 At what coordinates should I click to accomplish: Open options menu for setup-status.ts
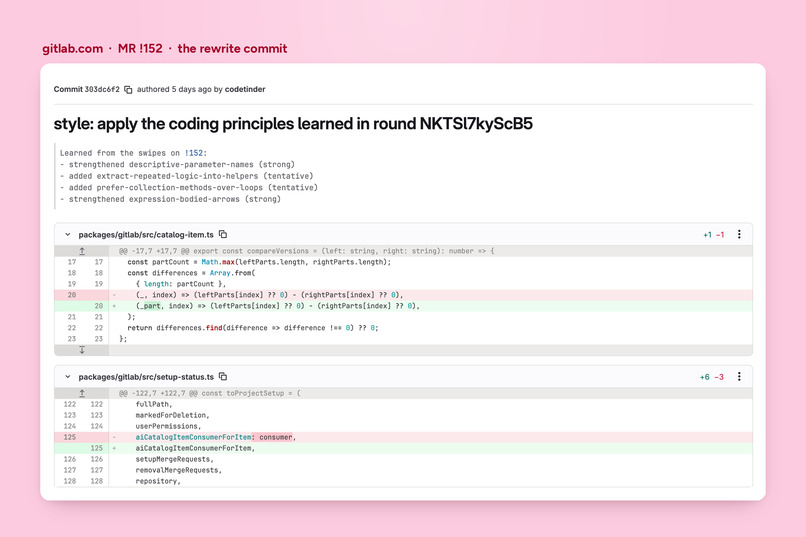[739, 377]
